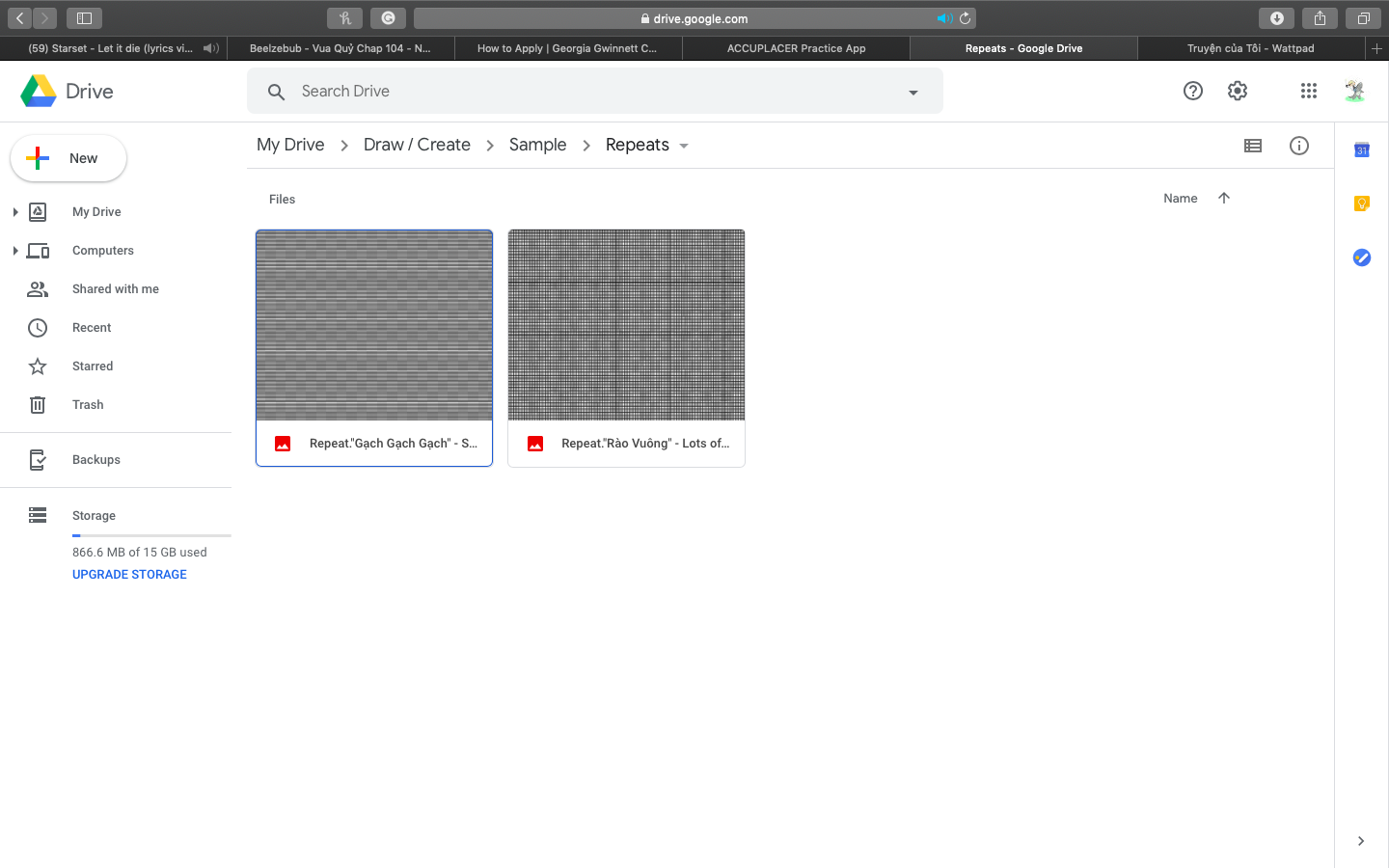This screenshot has width=1389, height=868.
Task: Click the storage usage progress bar
Action: (x=151, y=535)
